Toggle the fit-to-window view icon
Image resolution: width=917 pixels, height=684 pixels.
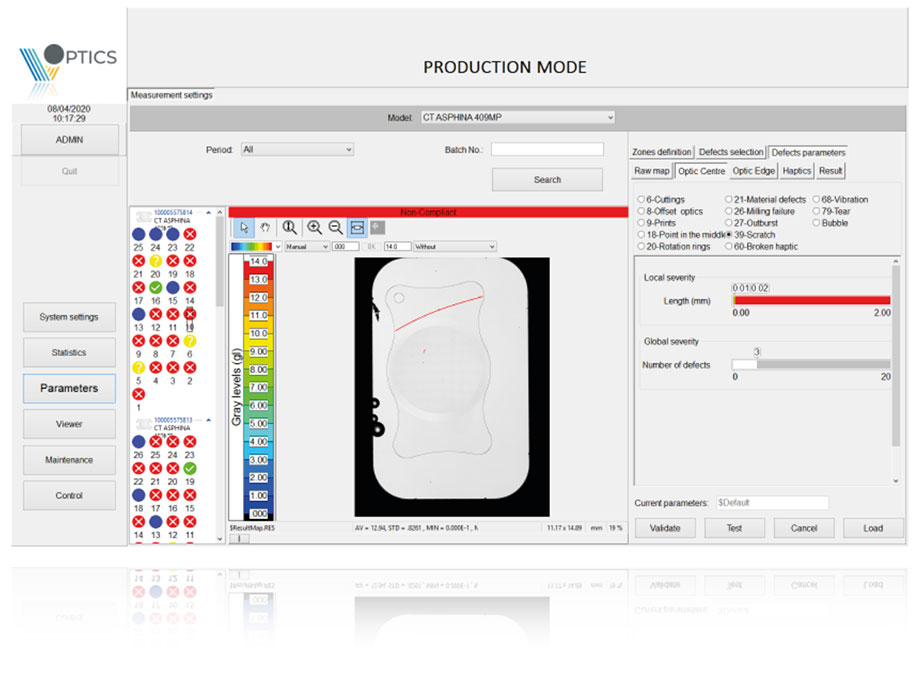pos(357,227)
